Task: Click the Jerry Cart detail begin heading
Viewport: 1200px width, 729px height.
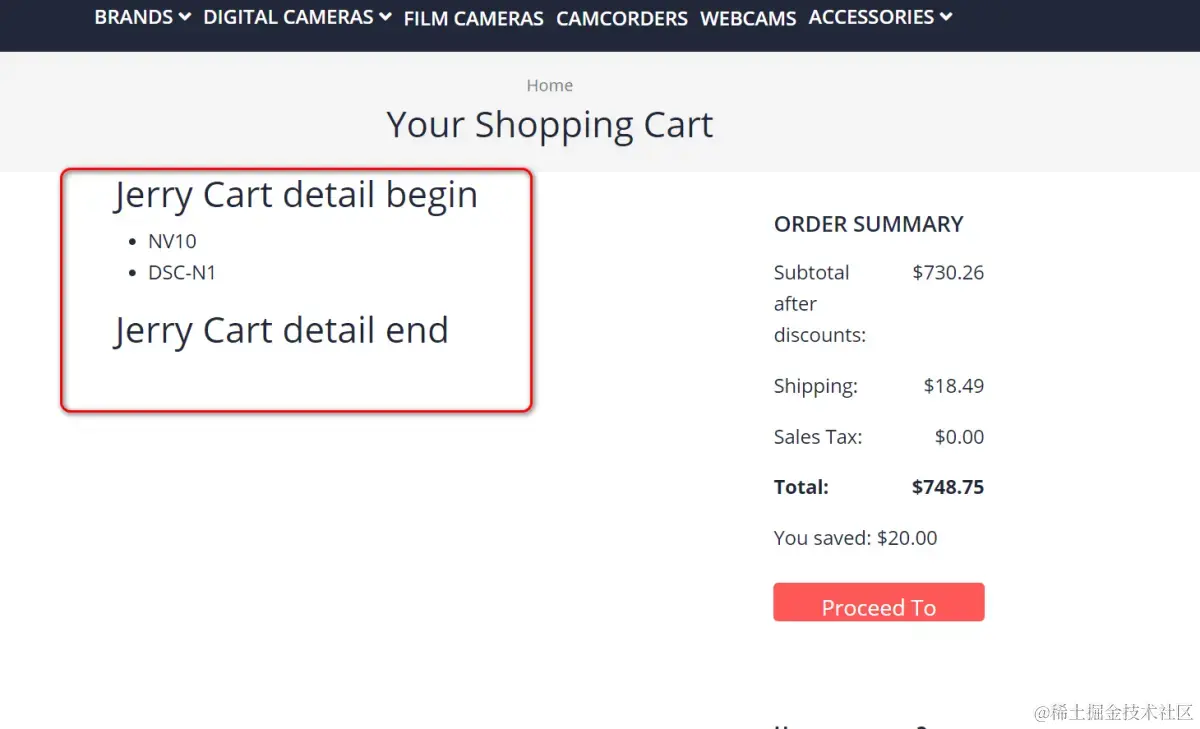Action: click(x=296, y=195)
